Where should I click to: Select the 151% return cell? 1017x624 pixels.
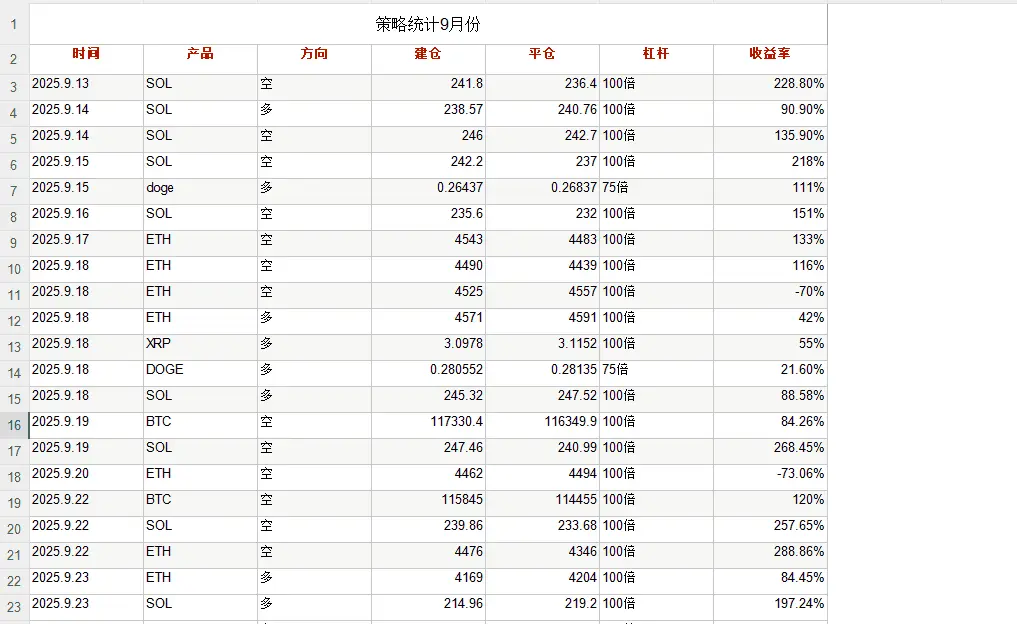[x=771, y=217]
